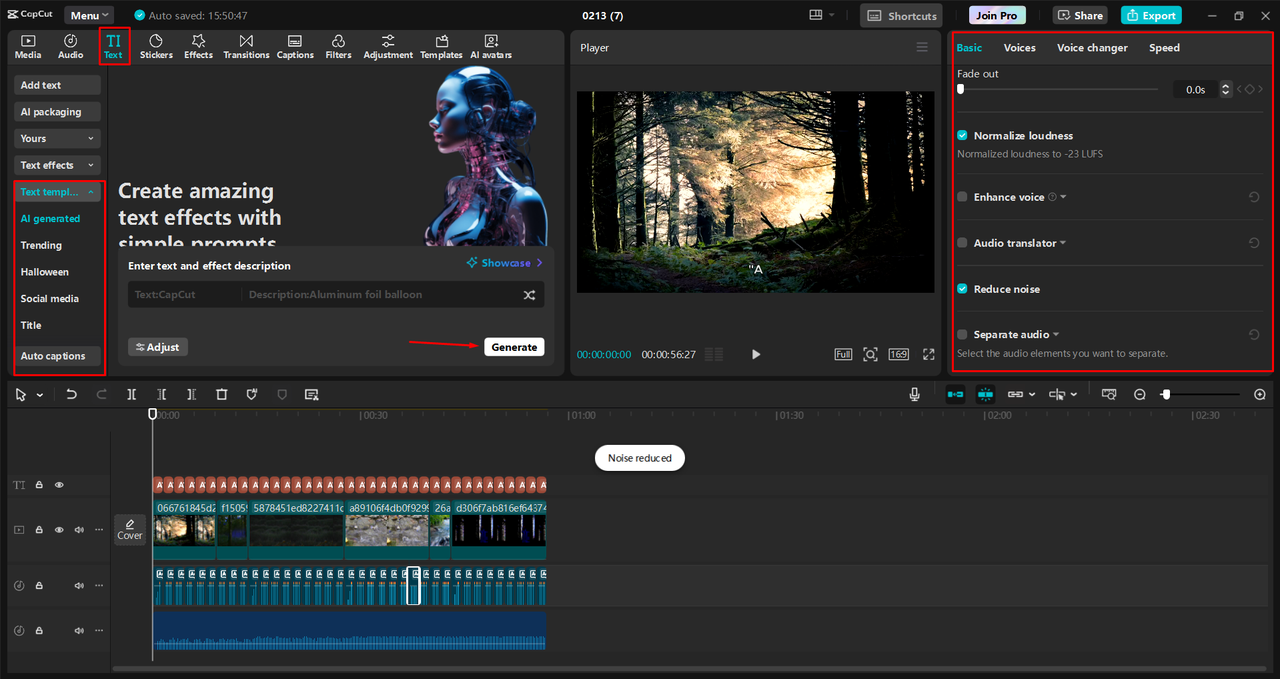Open the Effects panel
1280x679 pixels.
pos(198,46)
